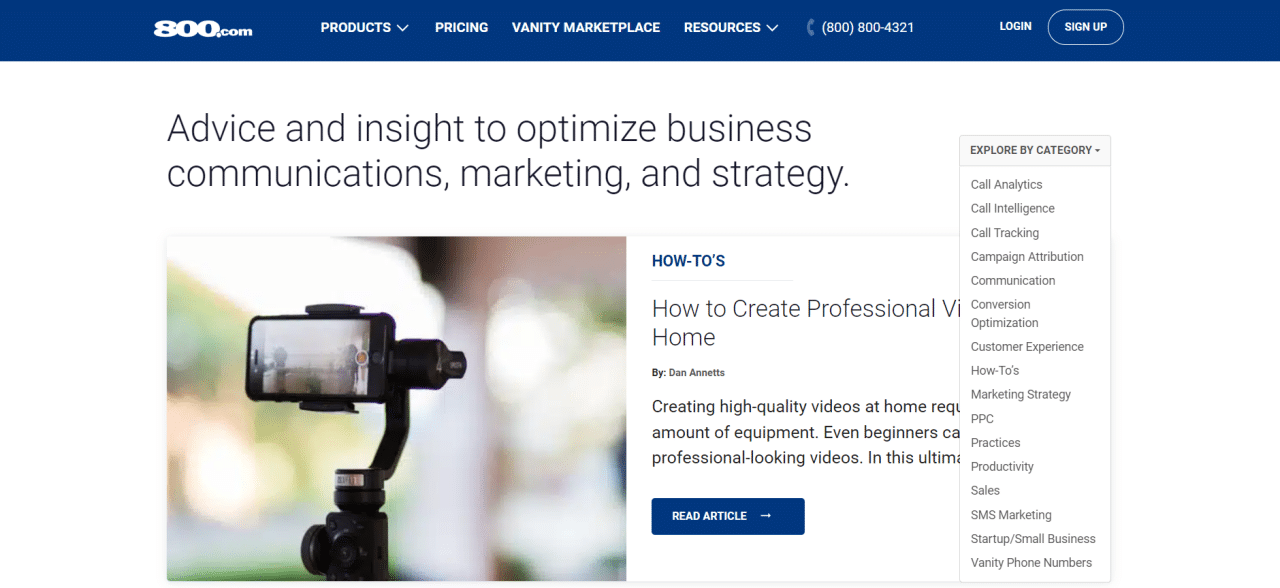Select Campaign Attribution category
1280x588 pixels.
(1026, 257)
